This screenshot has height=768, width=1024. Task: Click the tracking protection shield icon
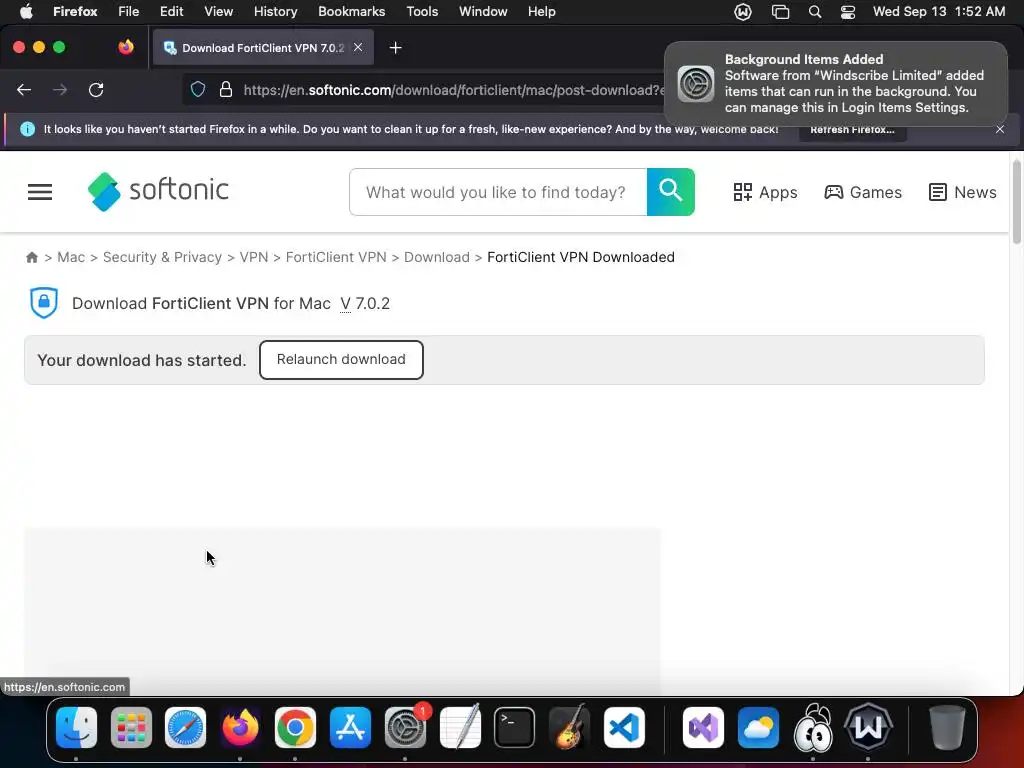click(x=198, y=89)
